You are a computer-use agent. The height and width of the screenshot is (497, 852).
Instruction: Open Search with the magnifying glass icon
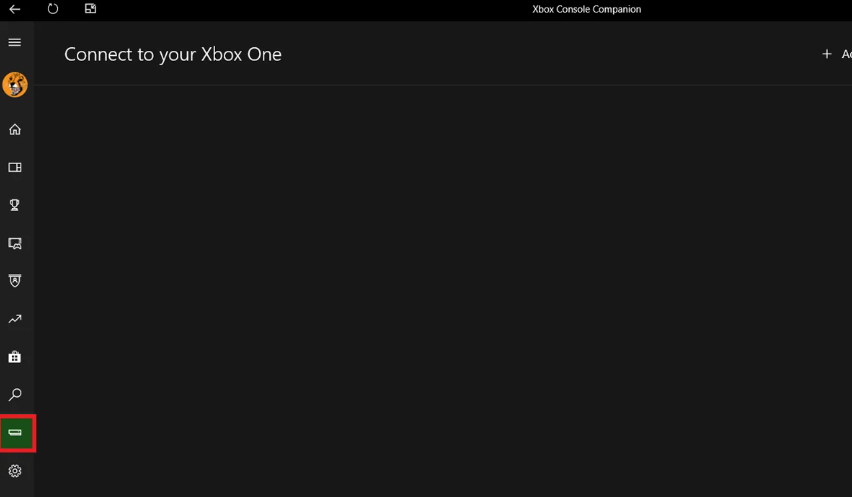[x=15, y=395]
